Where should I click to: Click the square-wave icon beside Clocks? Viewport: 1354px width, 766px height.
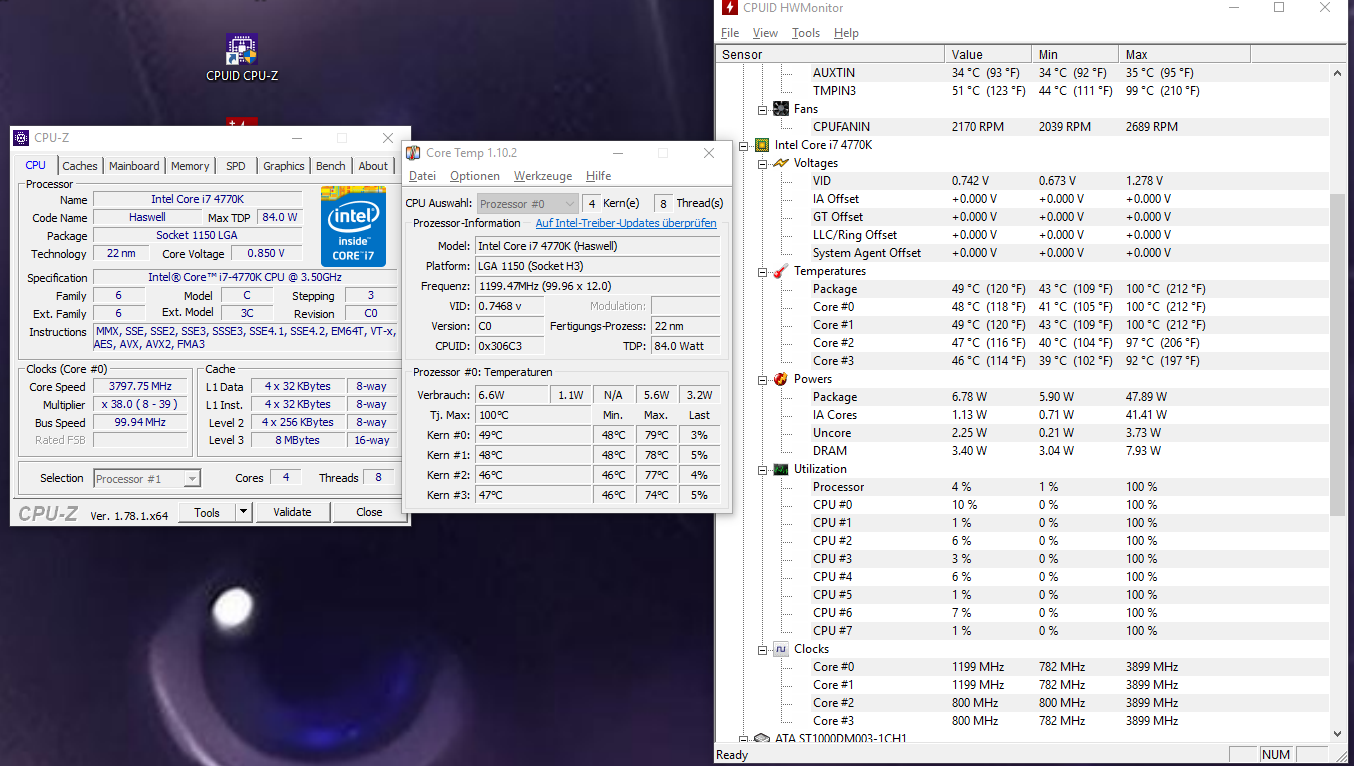[x=781, y=649]
